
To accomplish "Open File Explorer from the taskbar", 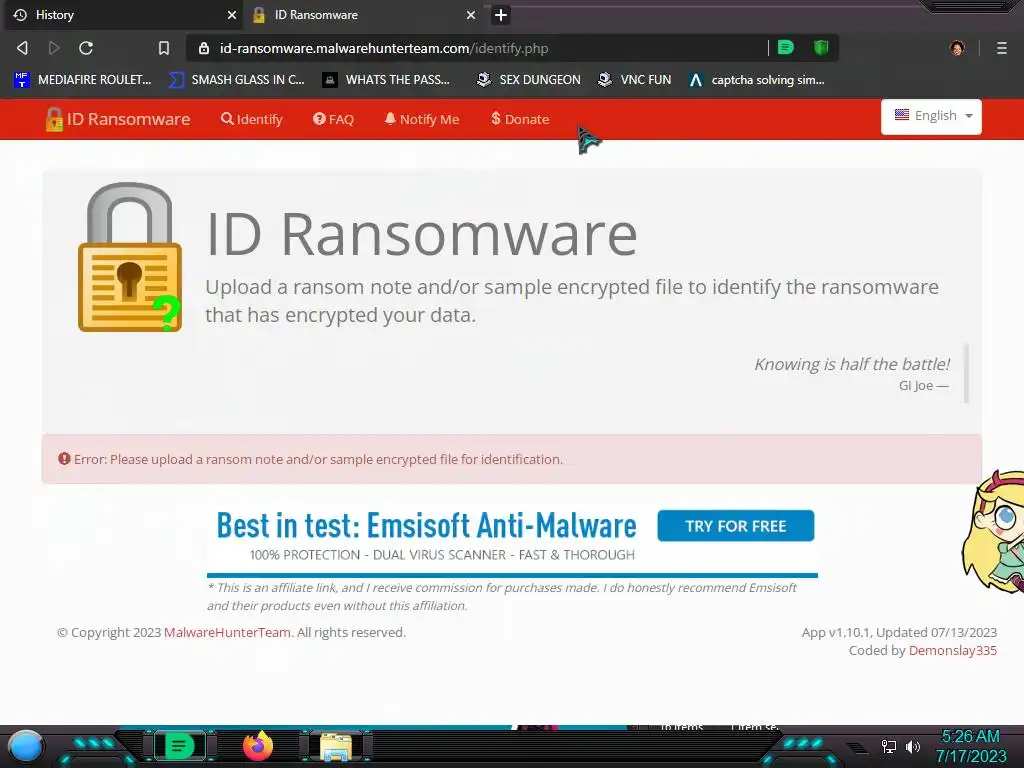I will click(336, 746).
